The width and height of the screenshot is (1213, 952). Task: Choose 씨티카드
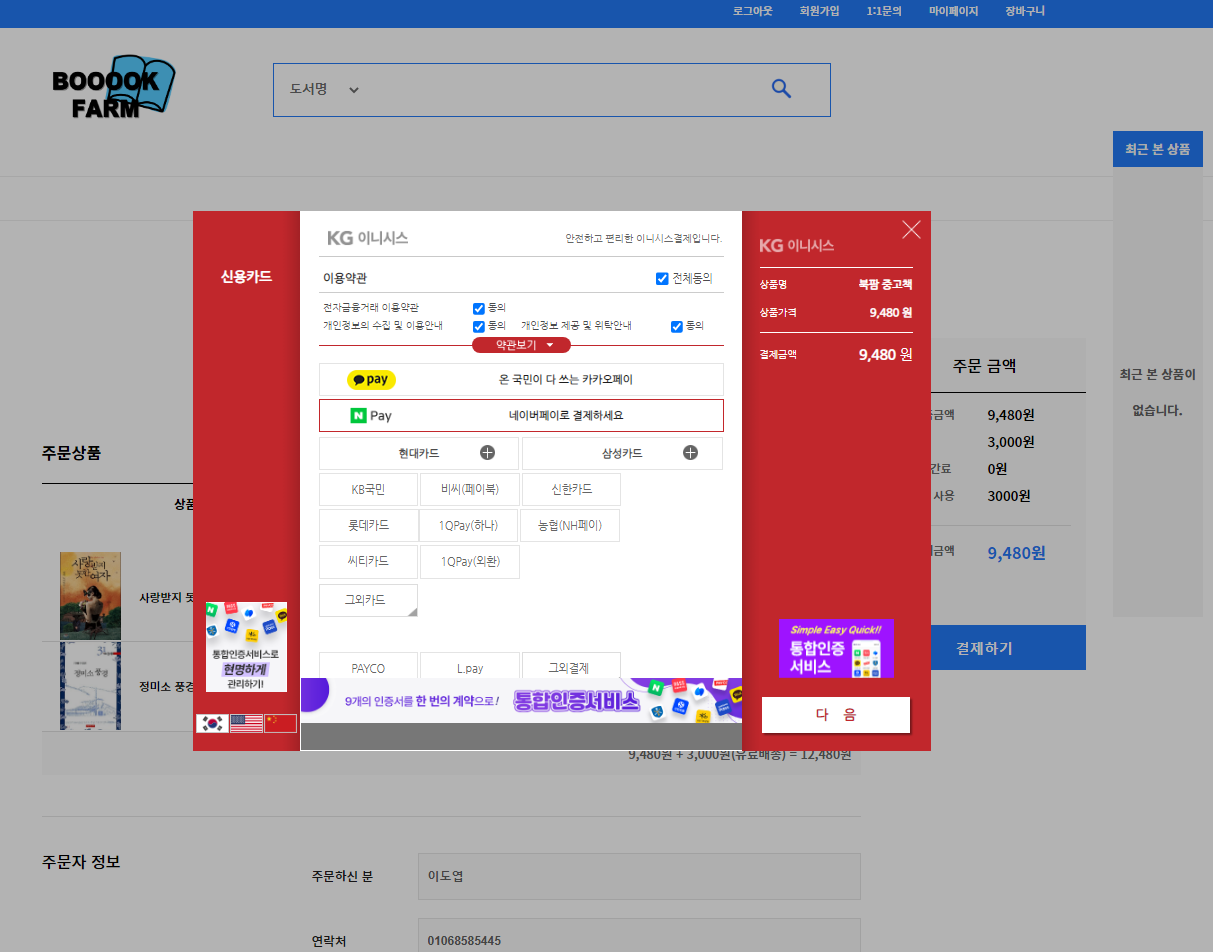pyautogui.click(x=368, y=562)
